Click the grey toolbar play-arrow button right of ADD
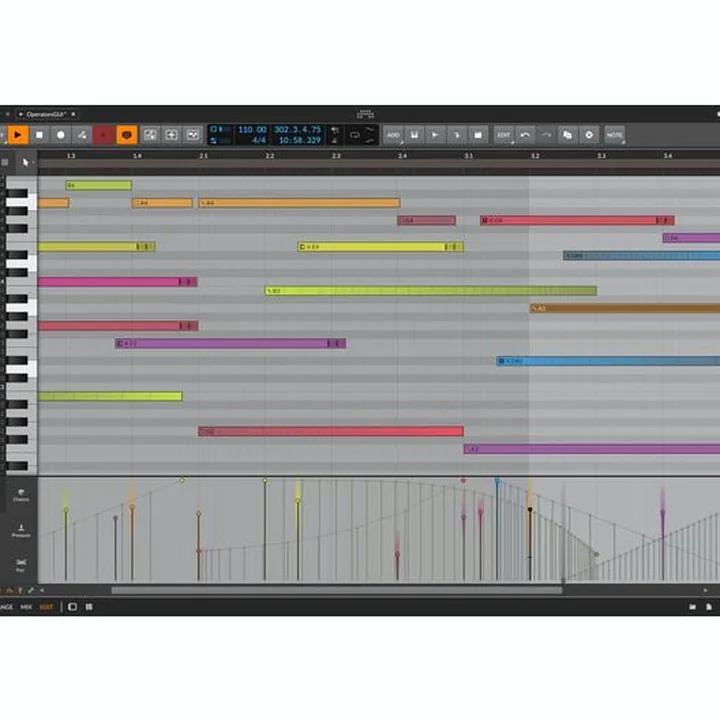The width and height of the screenshot is (720, 720). [435, 135]
